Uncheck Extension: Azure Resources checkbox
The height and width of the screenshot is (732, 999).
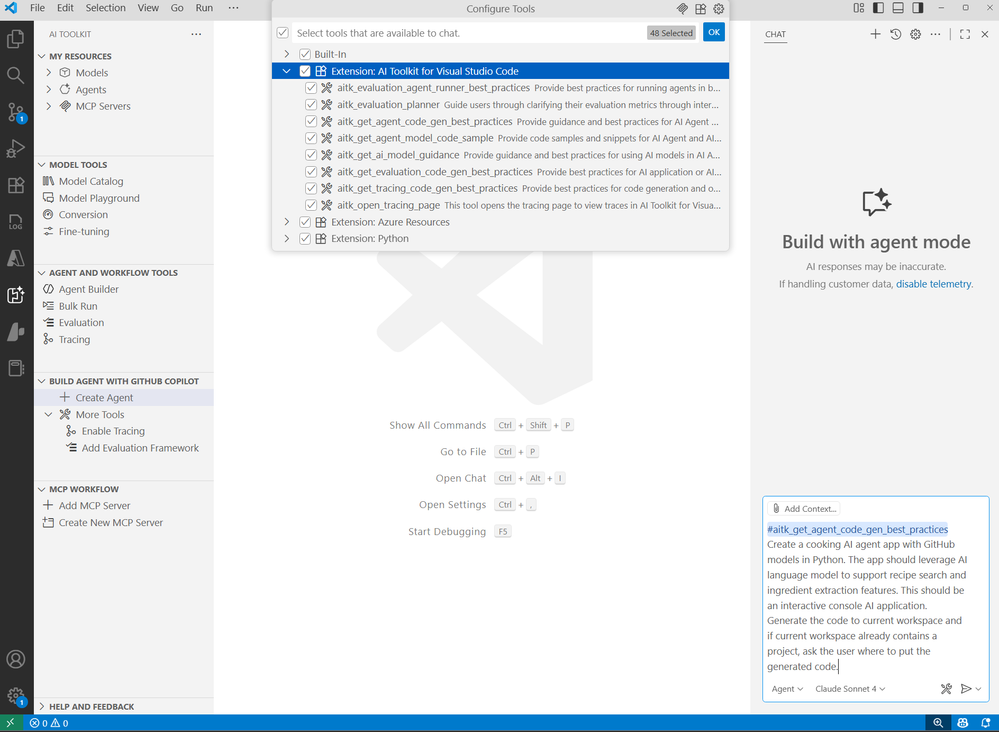[x=305, y=222]
